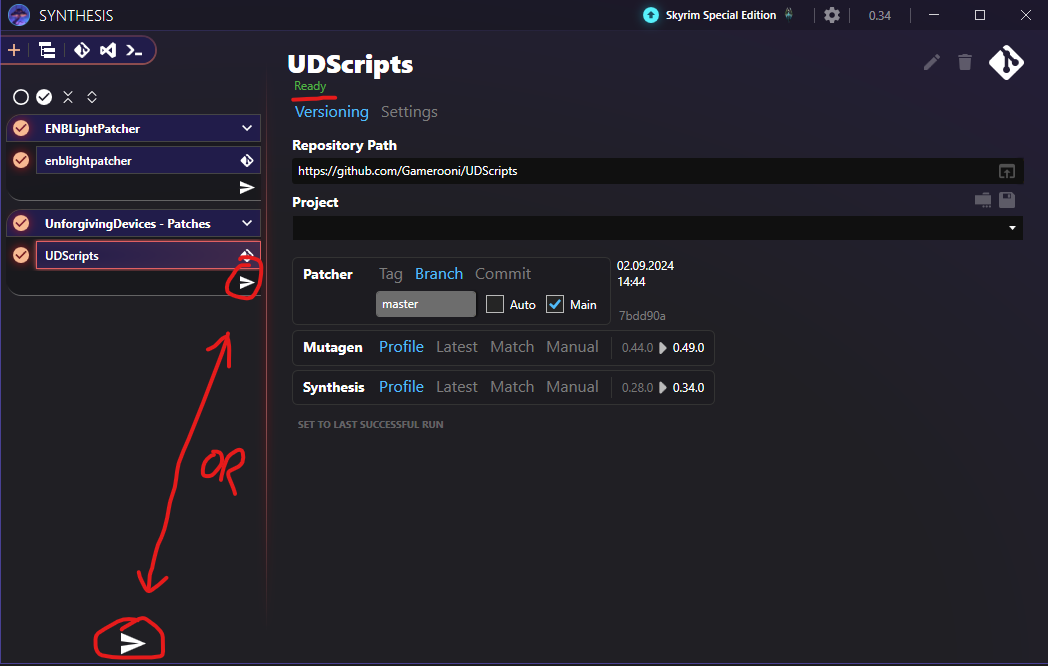The image size is (1048, 666).
Task: Select Branch patcher versioning
Action: click(x=438, y=274)
